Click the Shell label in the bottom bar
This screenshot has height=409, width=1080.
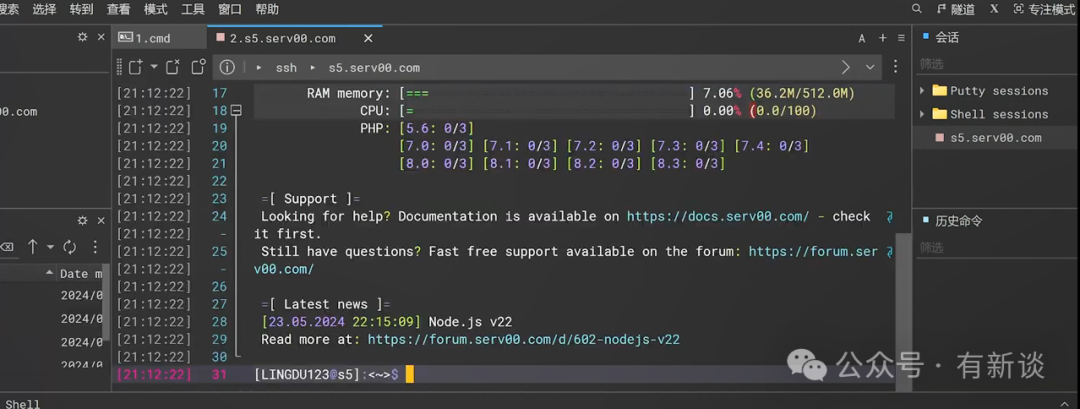pos(22,404)
